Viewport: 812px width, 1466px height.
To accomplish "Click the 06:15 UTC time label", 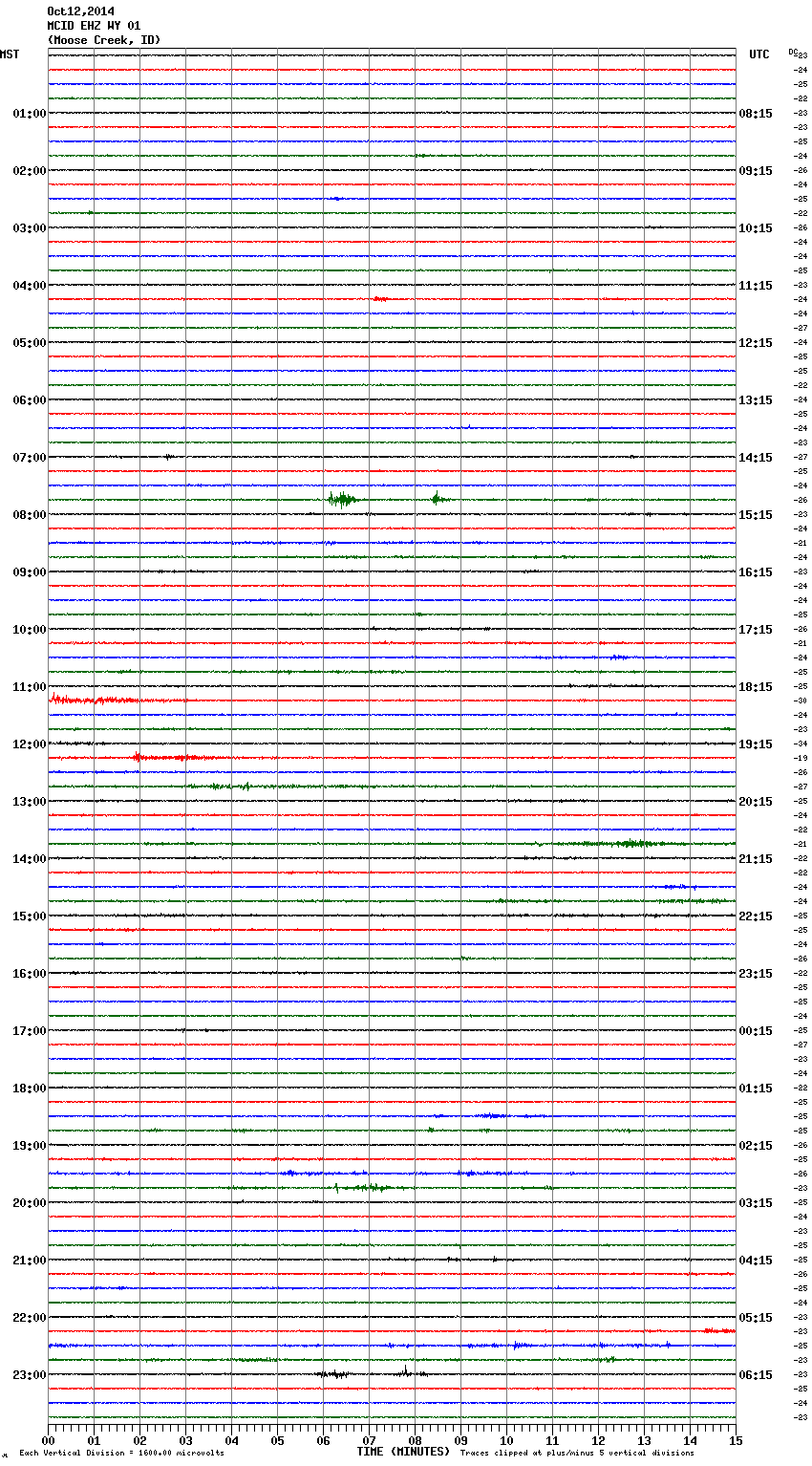I will pyautogui.click(x=755, y=1375).
